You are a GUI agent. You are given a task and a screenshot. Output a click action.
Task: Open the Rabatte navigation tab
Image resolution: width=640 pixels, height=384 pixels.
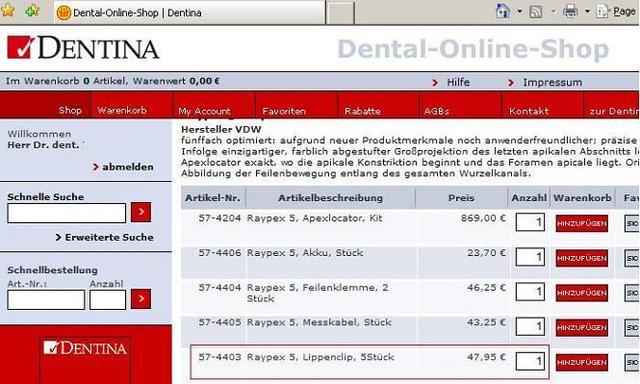click(362, 111)
